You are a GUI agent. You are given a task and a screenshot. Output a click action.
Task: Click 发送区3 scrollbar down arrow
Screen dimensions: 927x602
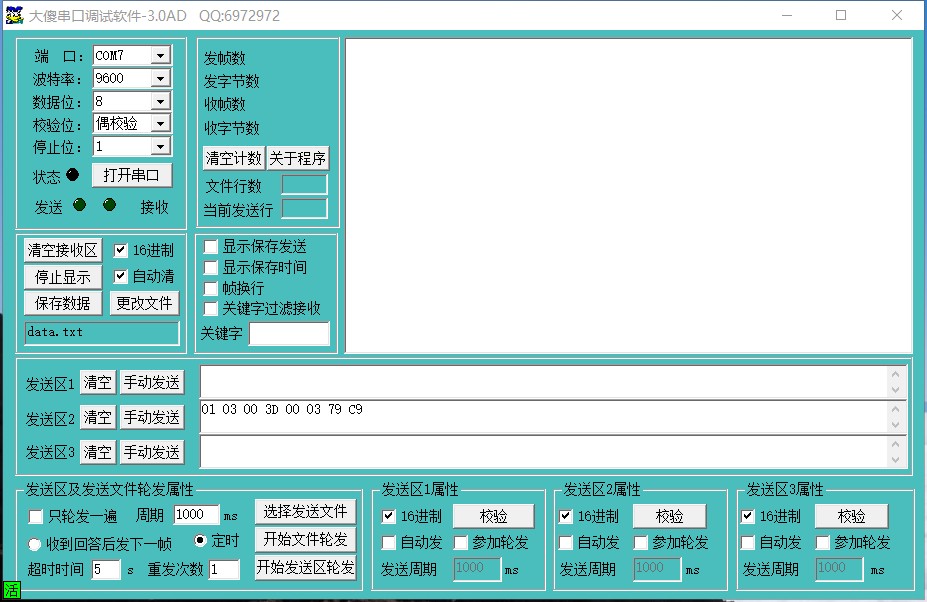pos(895,459)
